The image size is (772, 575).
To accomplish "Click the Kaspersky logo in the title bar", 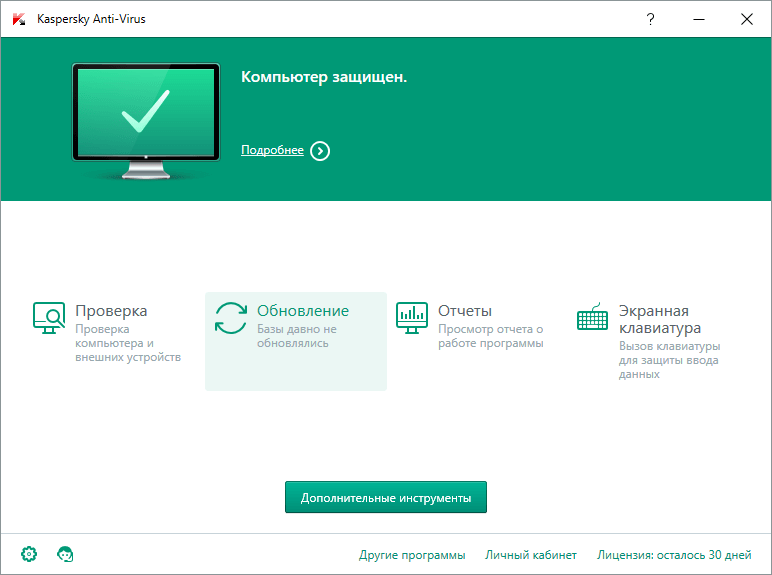I will click(x=19, y=19).
